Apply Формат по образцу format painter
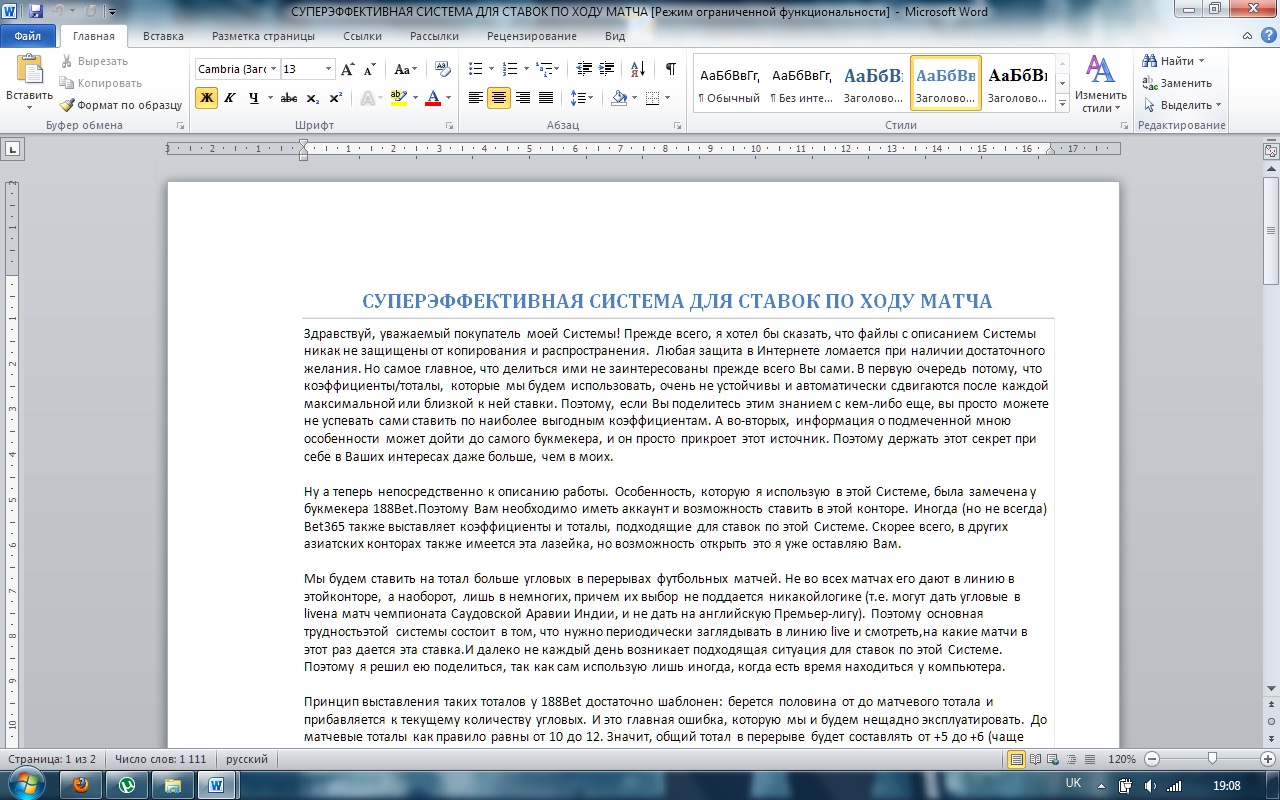The image size is (1280, 800). click(x=120, y=105)
